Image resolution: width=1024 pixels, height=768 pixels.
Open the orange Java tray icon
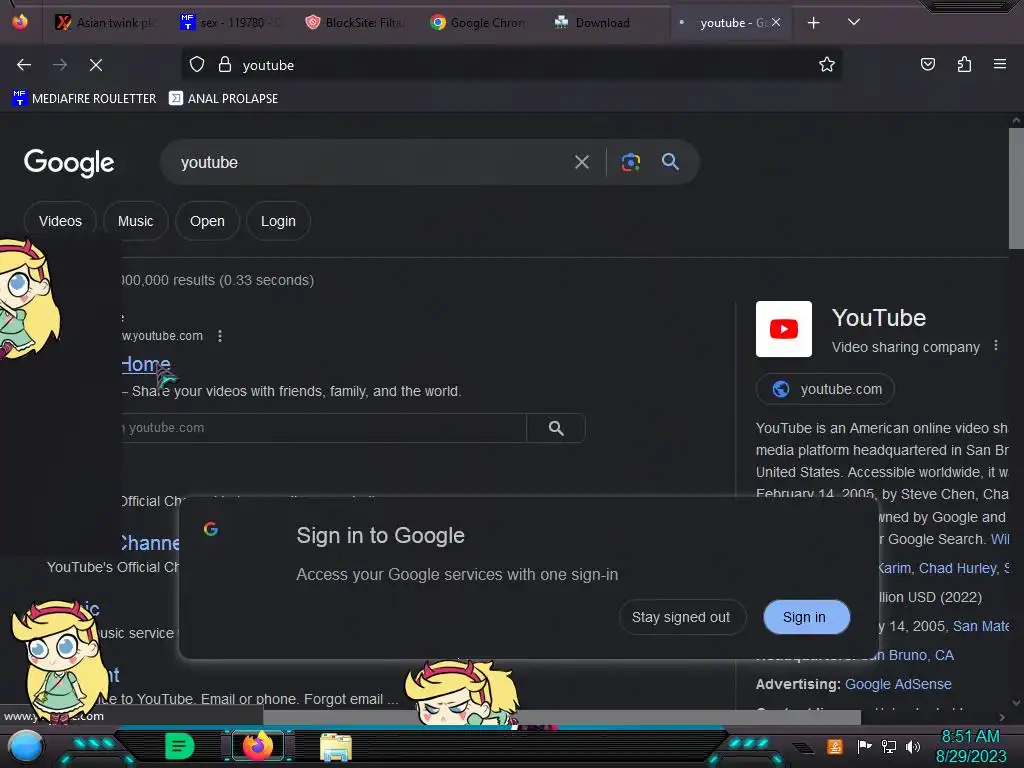tap(835, 746)
